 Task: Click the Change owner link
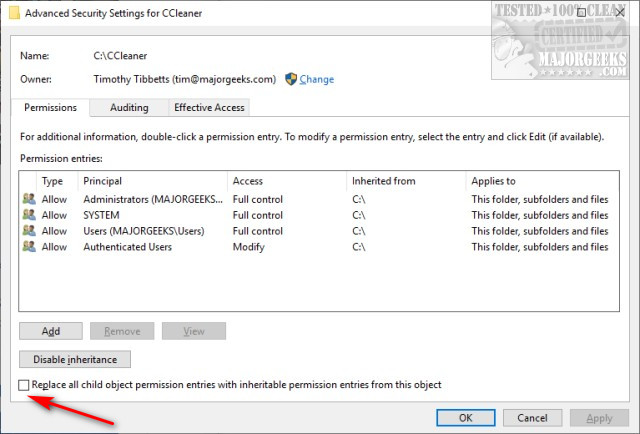(x=316, y=80)
